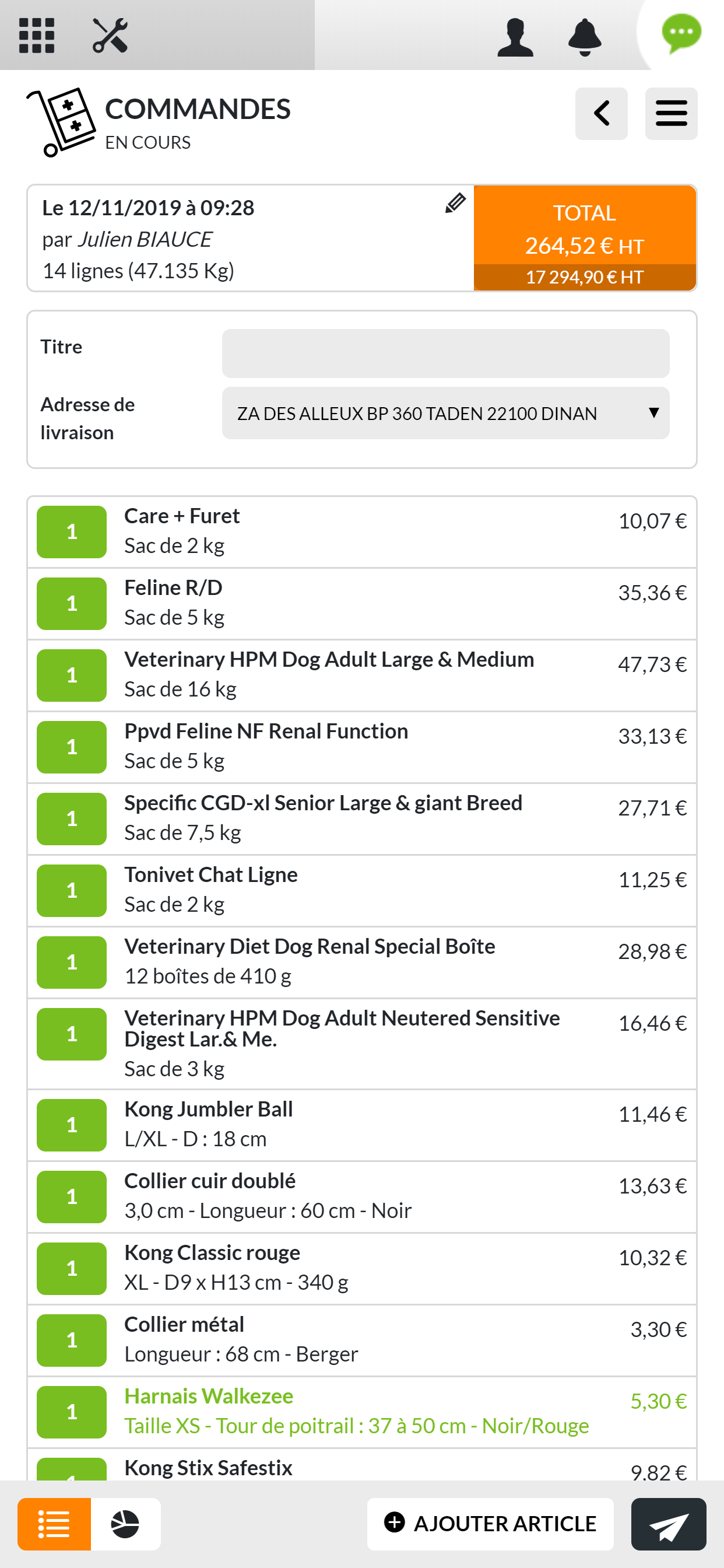Click the Titre input field
Image resolution: width=724 pixels, height=1568 pixels.
445,353
